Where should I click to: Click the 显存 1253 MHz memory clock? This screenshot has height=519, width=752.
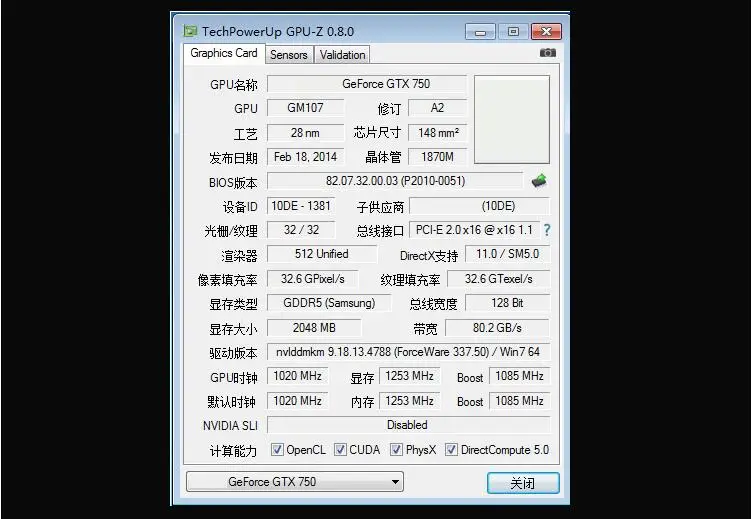click(x=410, y=376)
